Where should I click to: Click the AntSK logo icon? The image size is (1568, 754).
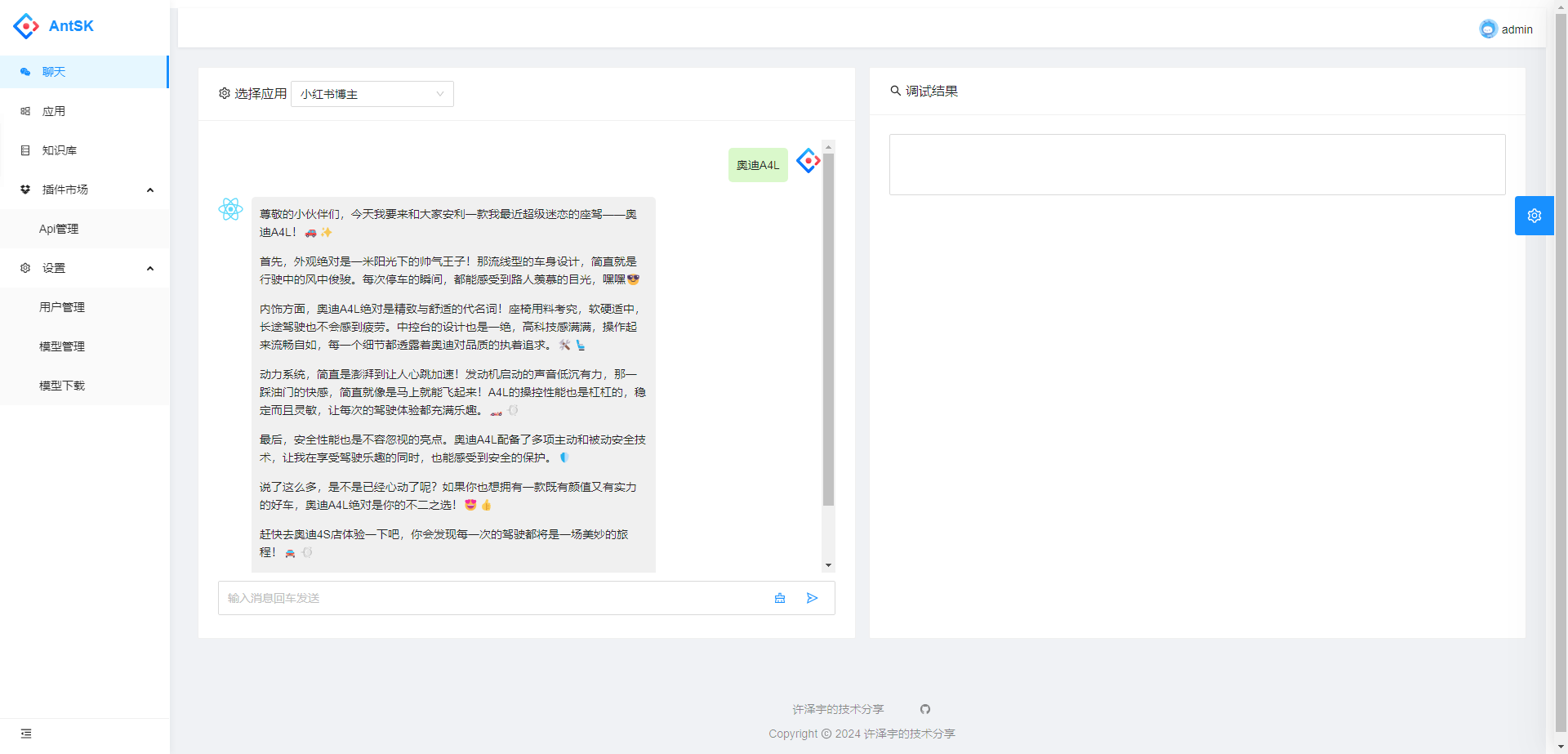coord(25,25)
